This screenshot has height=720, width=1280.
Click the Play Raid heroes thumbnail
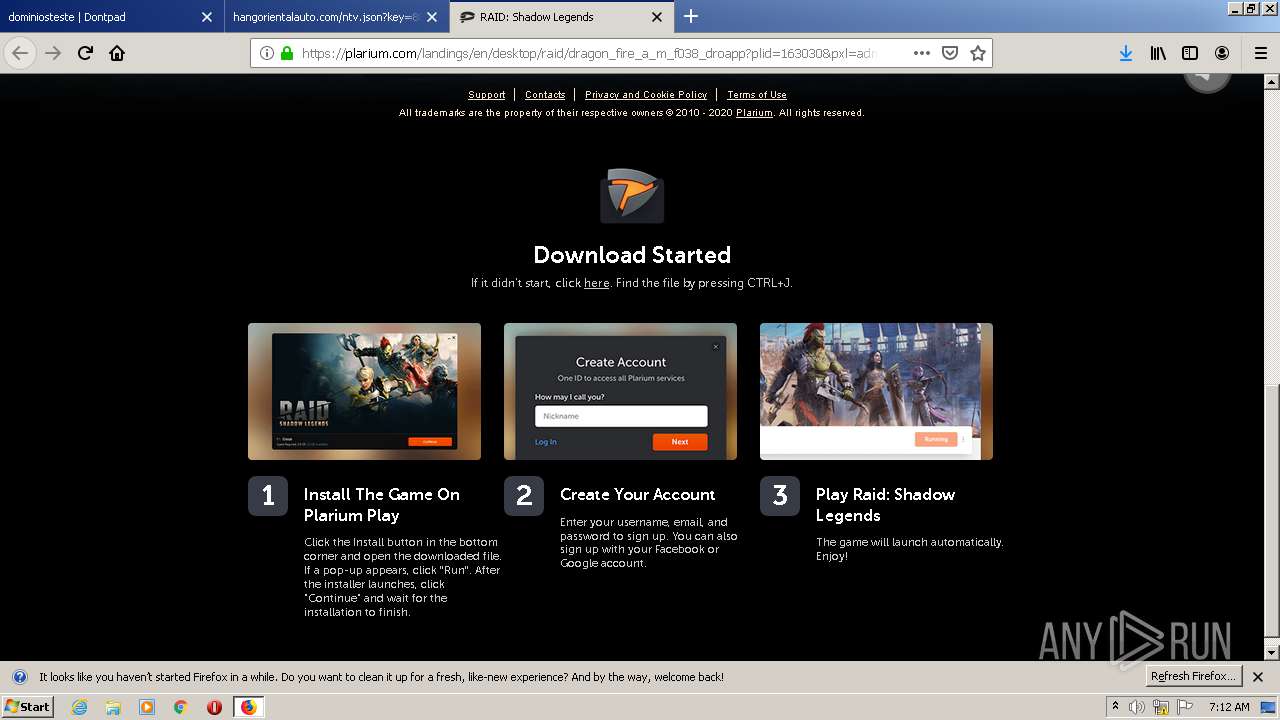click(x=876, y=391)
